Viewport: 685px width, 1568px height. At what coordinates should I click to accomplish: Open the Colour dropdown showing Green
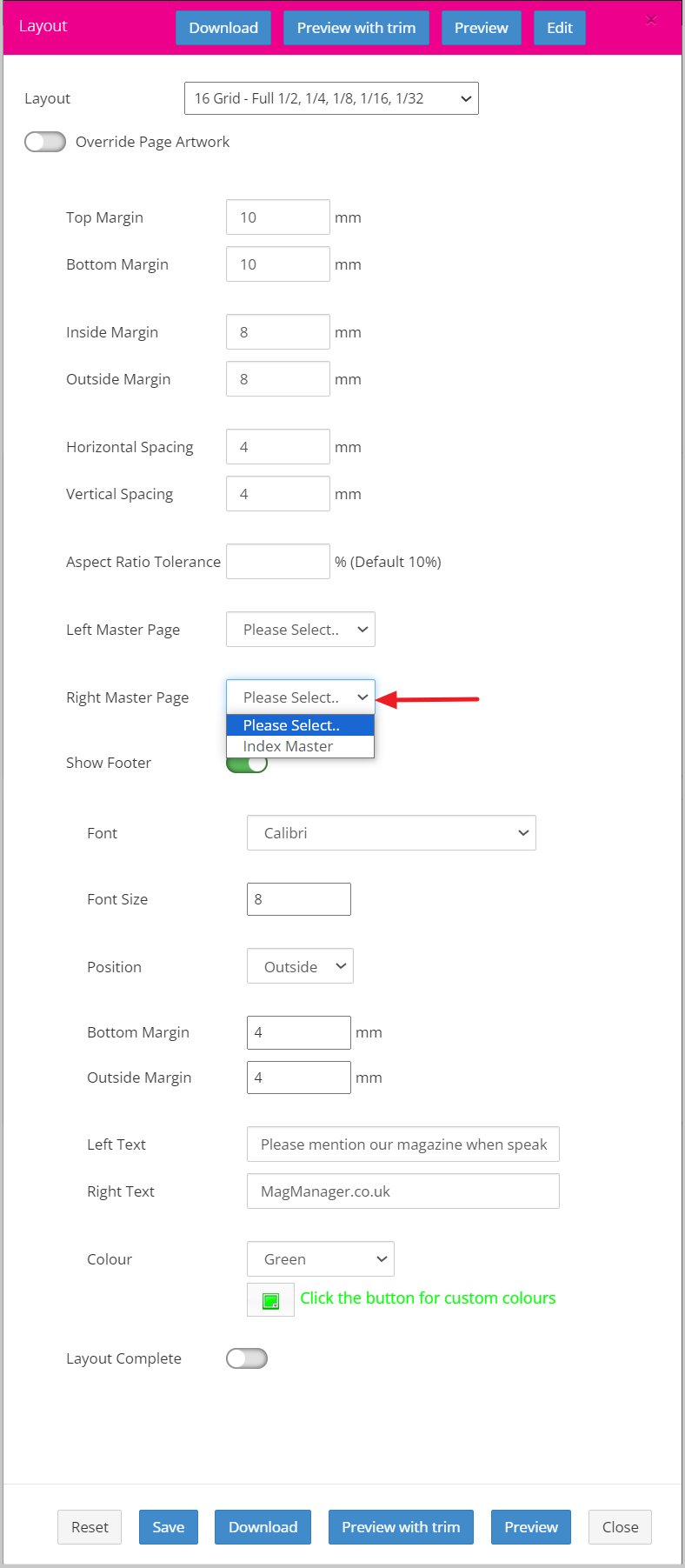tap(321, 1259)
